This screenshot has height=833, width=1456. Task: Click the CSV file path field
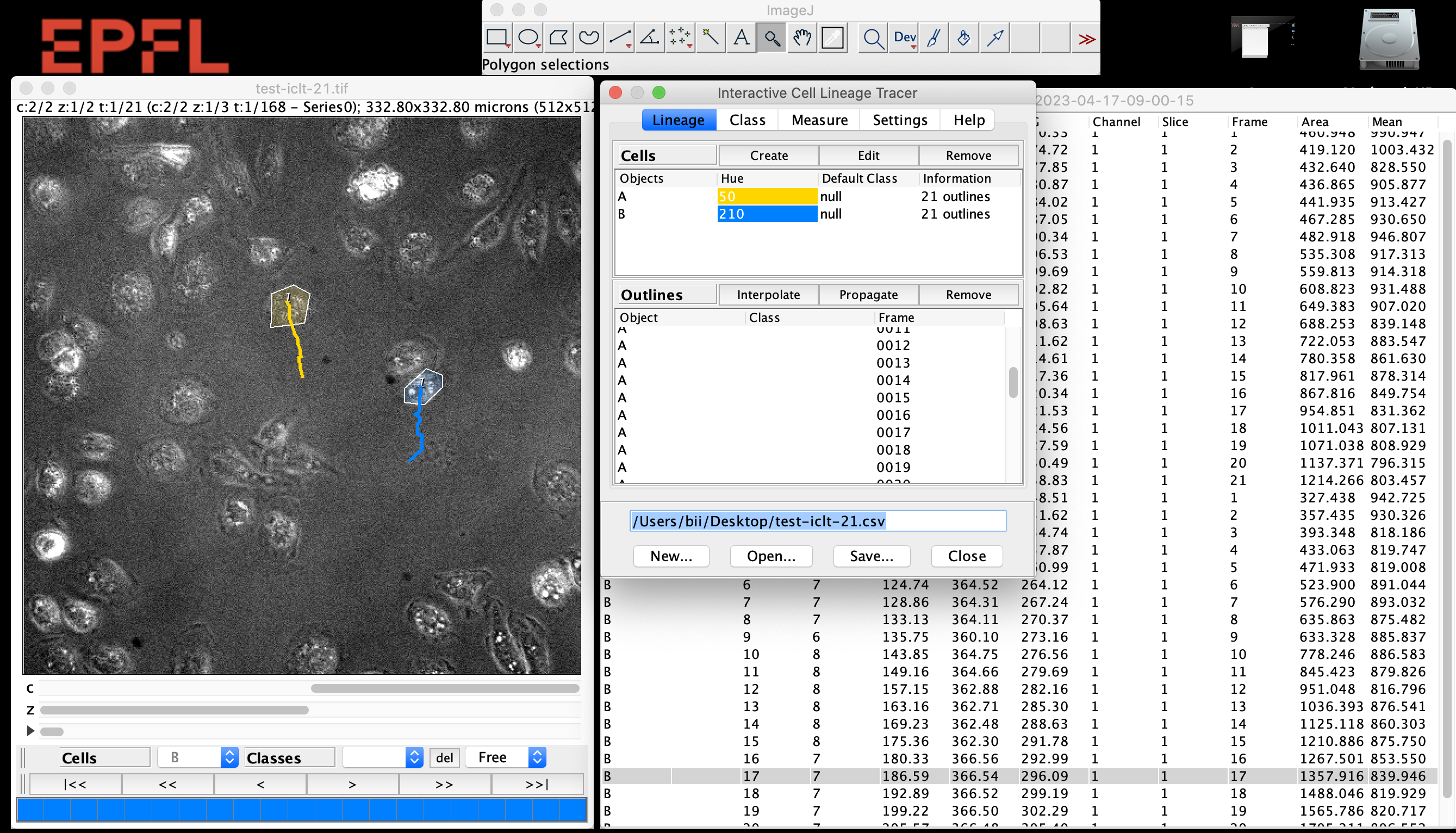(x=817, y=521)
